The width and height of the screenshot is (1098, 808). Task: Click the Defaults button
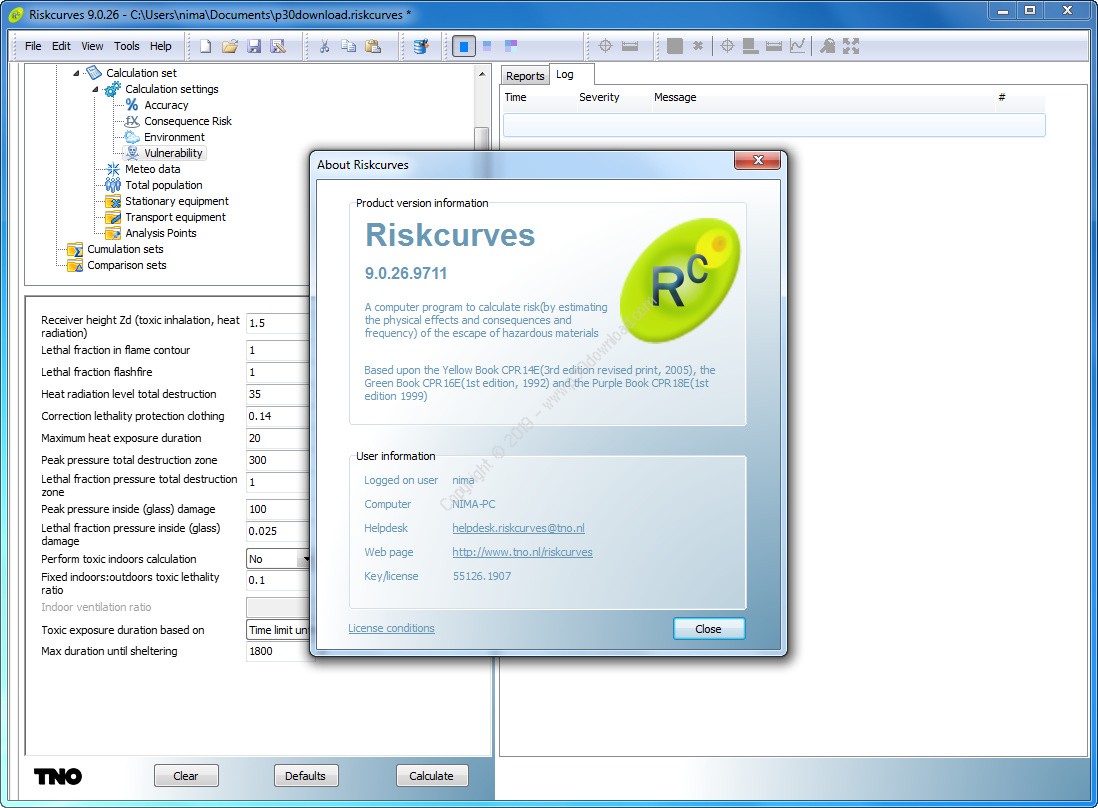click(x=305, y=776)
